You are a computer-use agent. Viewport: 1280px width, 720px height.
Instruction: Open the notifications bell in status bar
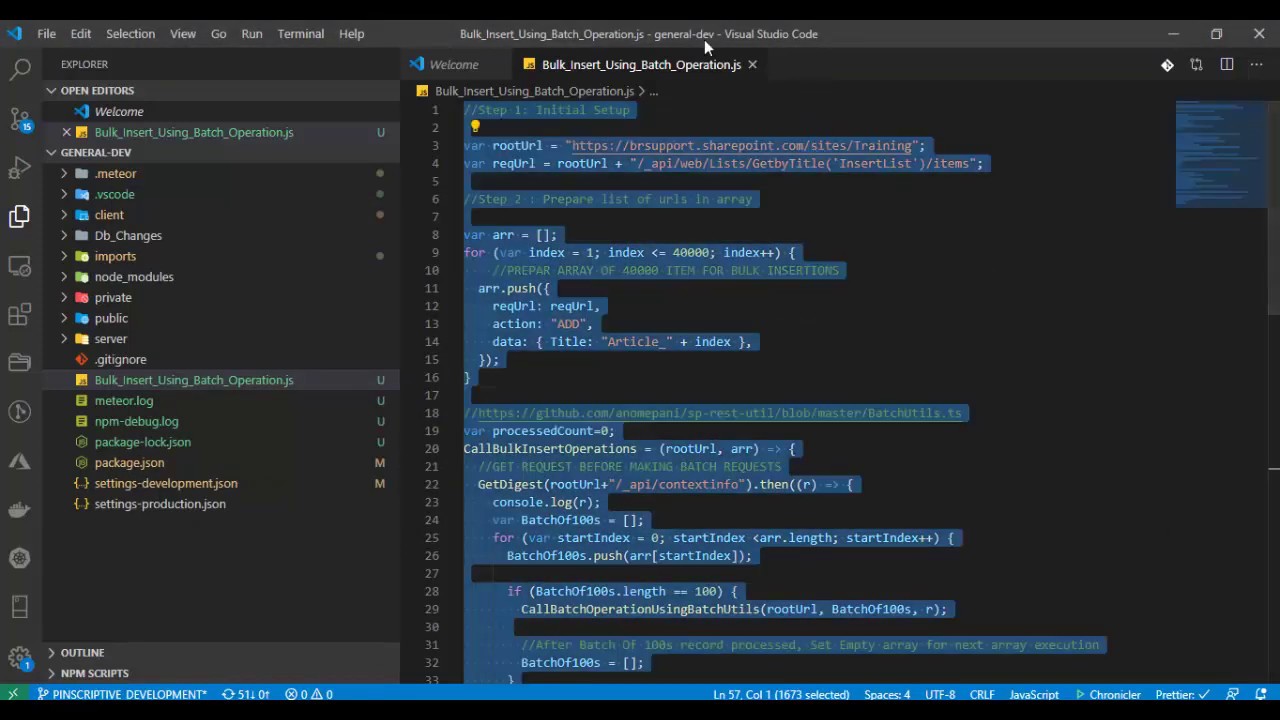point(1262,694)
